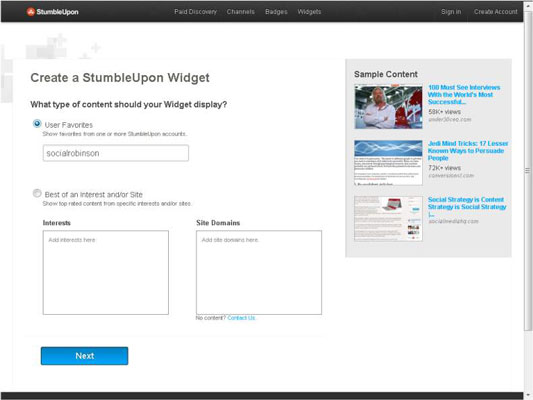Select the User Favorites radio button
533x400 pixels.
(x=37, y=124)
